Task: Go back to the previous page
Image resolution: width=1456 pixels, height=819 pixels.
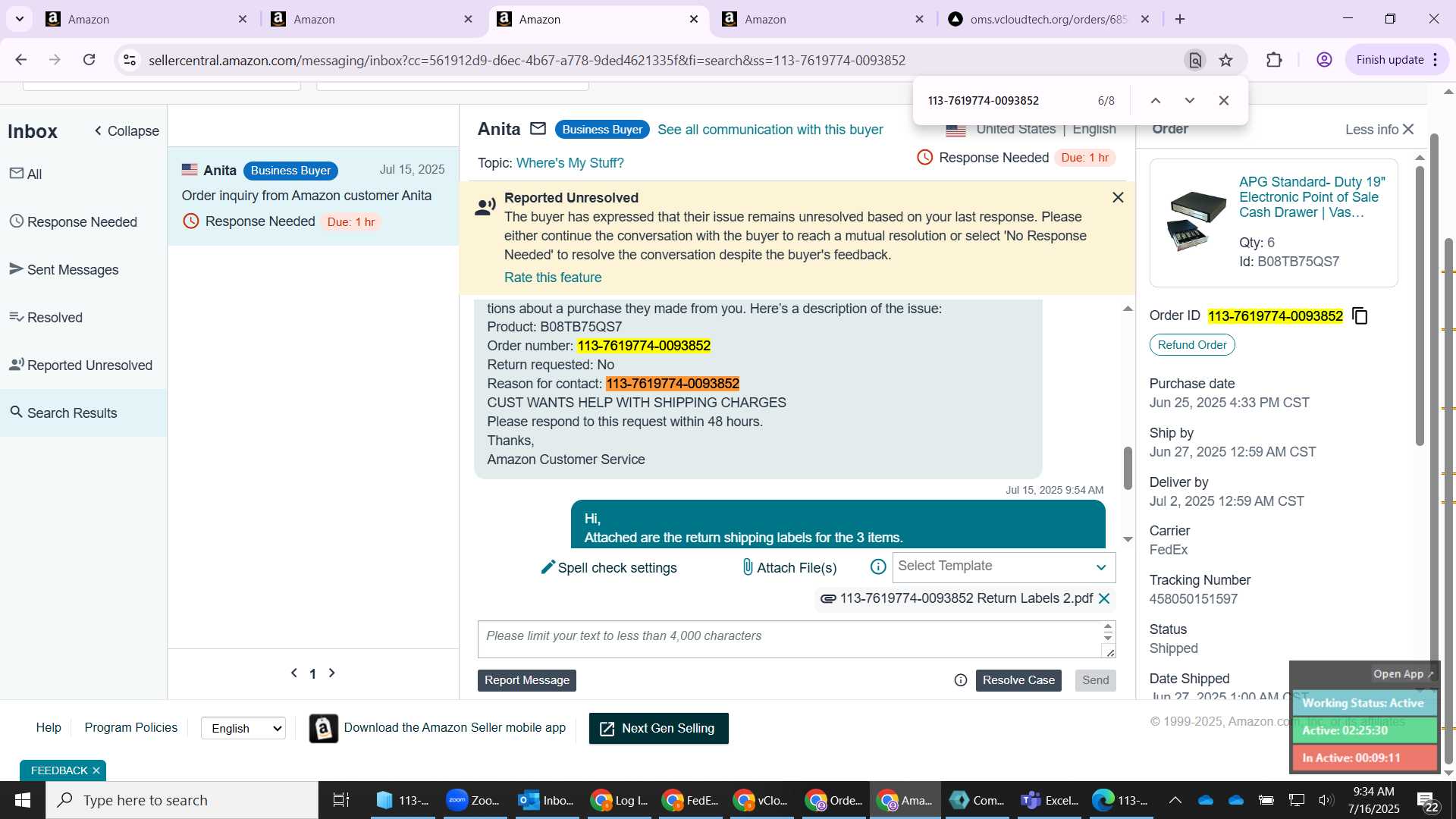Action: (x=21, y=60)
